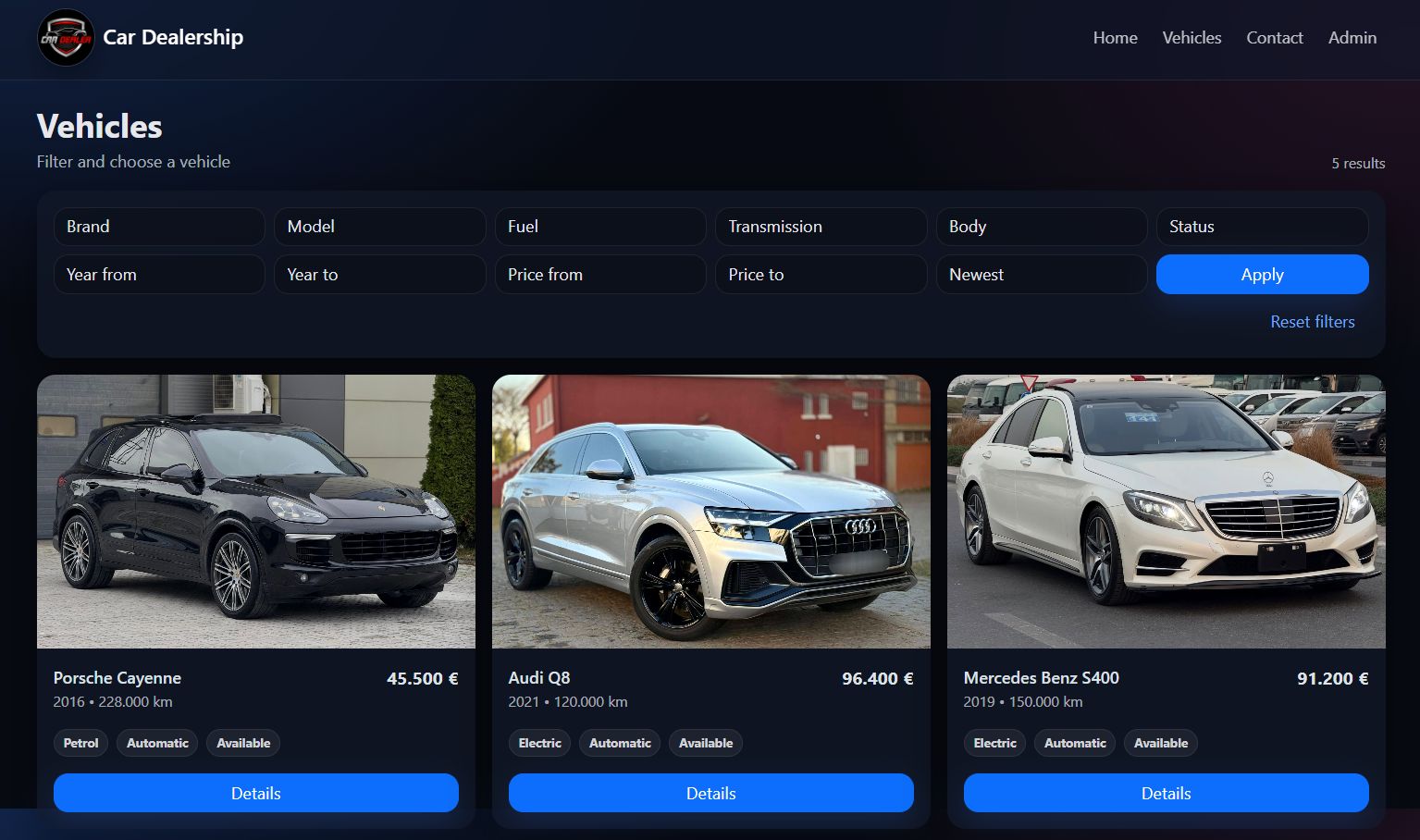Open Details for Audi Q8

[x=711, y=793]
